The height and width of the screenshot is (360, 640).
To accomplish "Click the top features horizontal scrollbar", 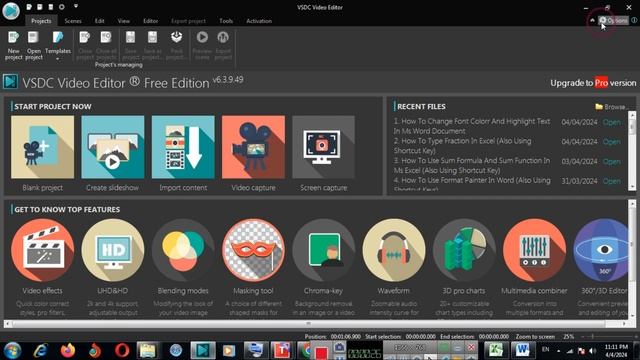I will (x=309, y=324).
